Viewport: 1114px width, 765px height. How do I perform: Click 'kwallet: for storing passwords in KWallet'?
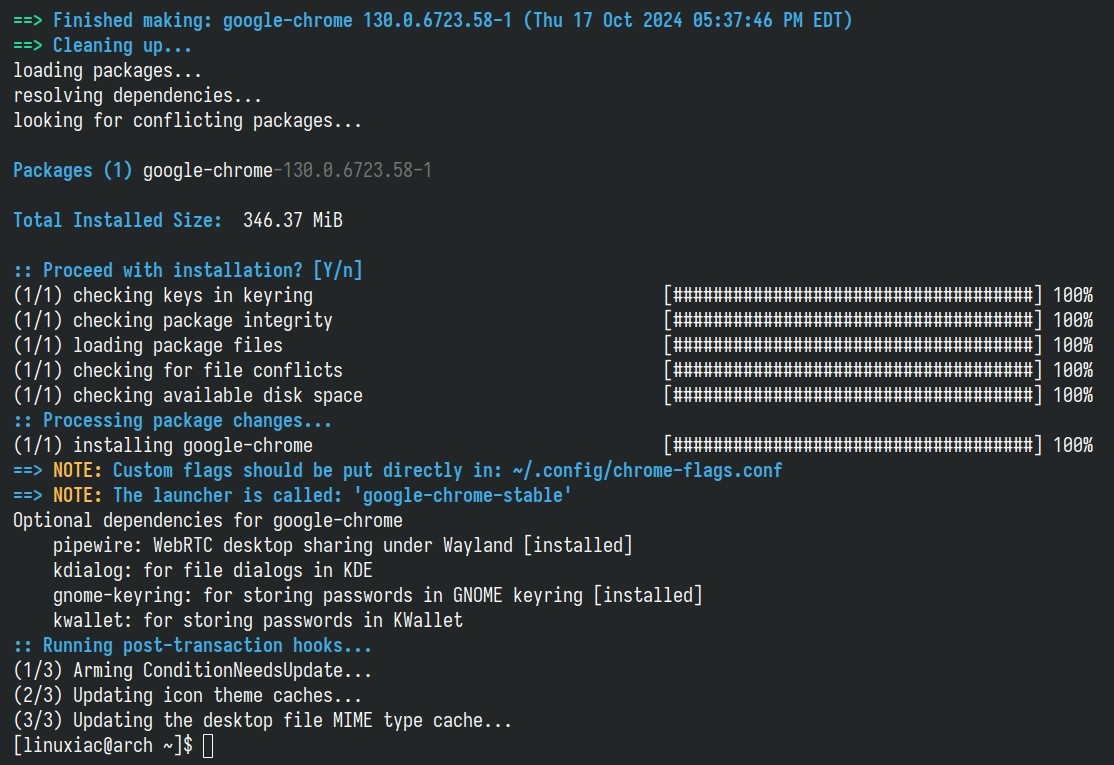(258, 620)
